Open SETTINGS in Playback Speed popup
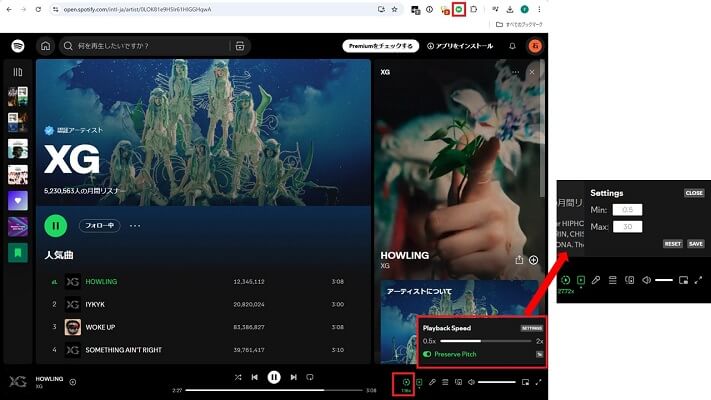The height and width of the screenshot is (400, 711). (532, 328)
